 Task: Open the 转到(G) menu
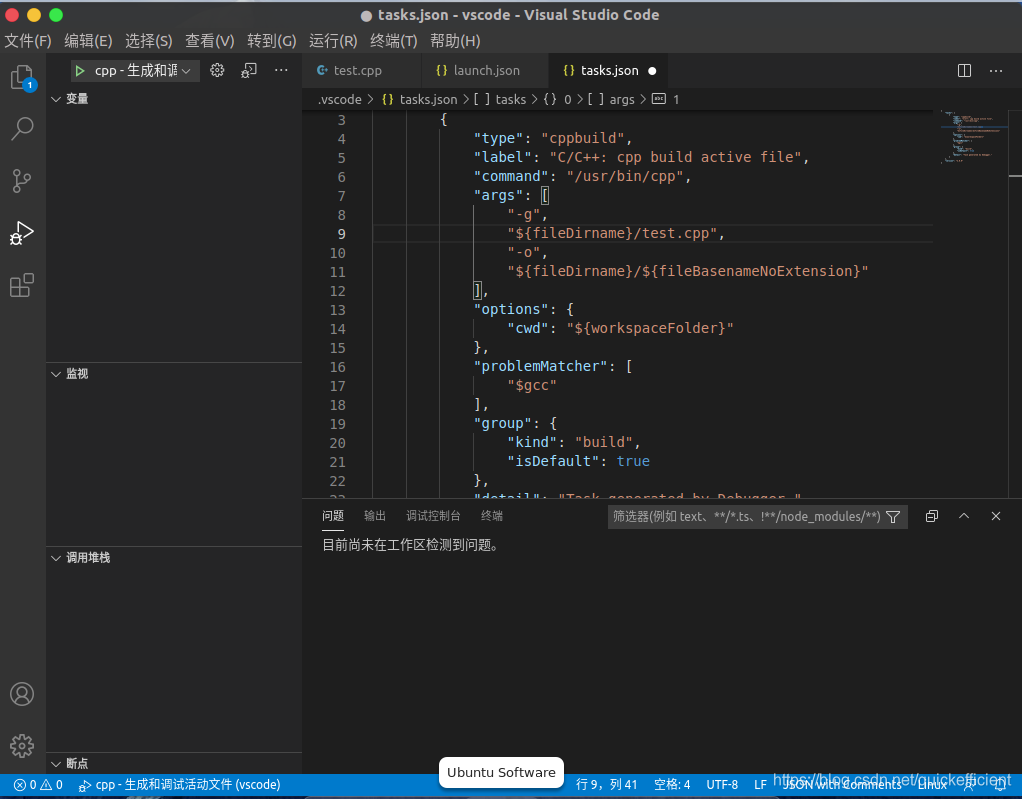(271, 41)
